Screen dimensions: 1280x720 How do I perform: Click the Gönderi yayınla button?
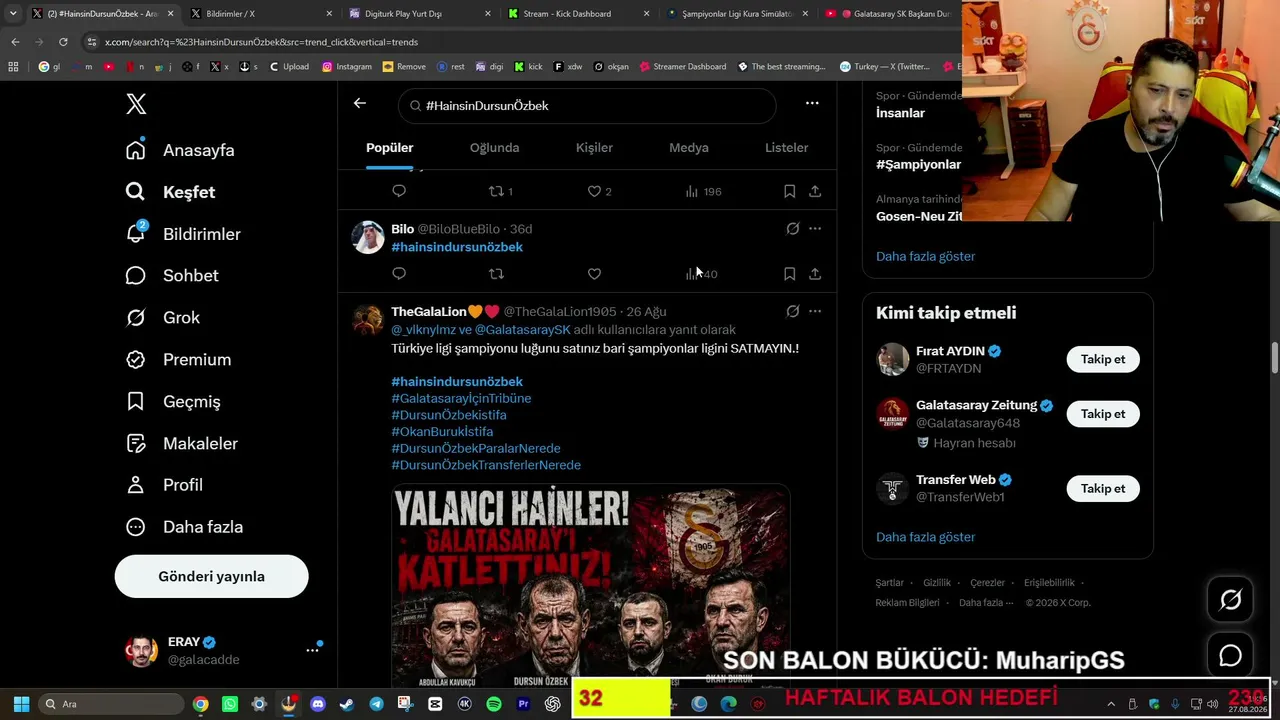click(x=211, y=576)
